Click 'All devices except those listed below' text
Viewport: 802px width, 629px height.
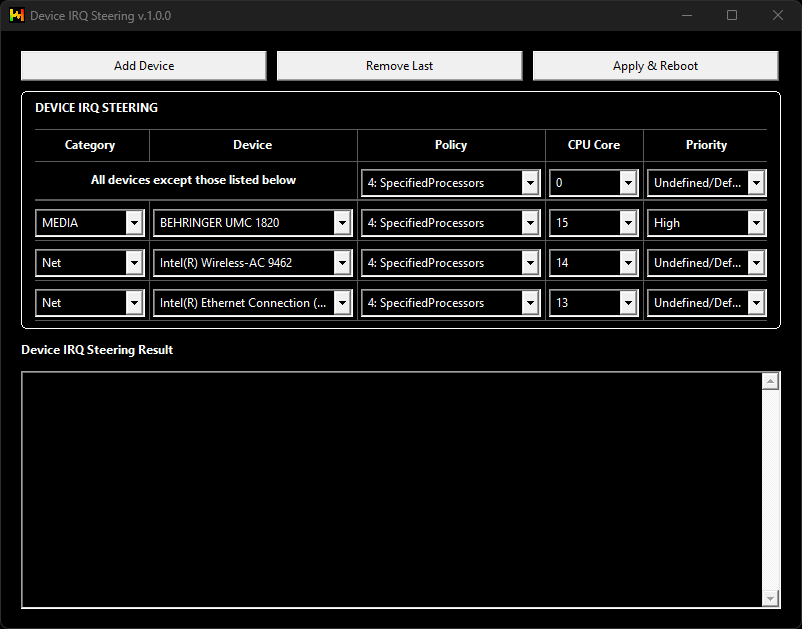(193, 180)
